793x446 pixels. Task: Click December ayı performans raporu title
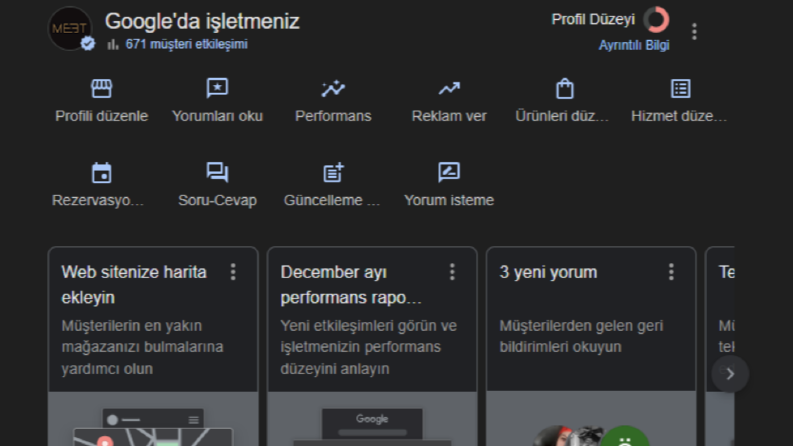pos(351,285)
